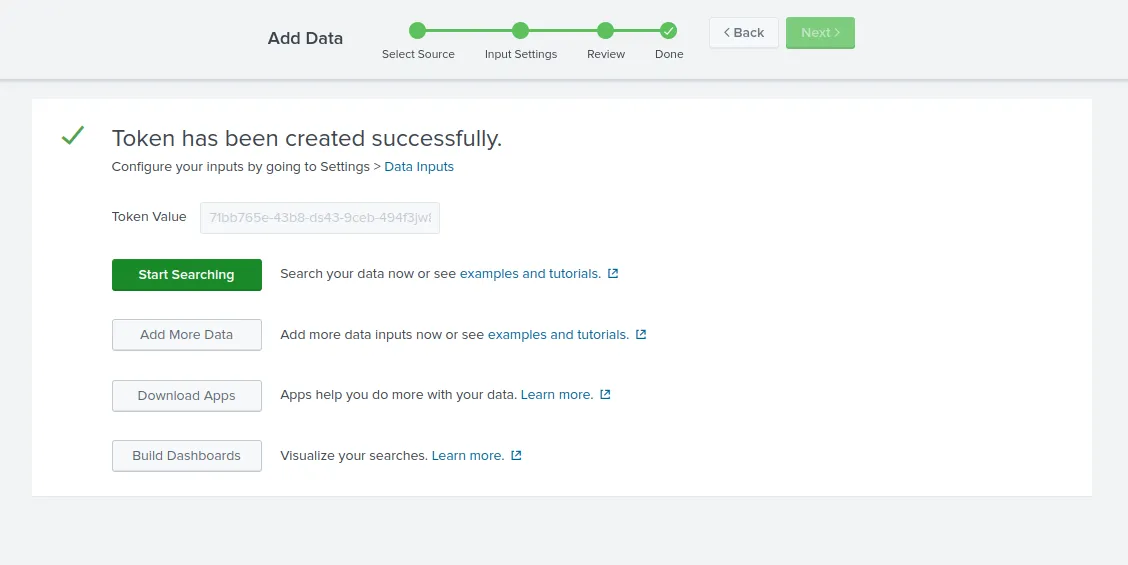This screenshot has width=1128, height=565.
Task: Click external link icon on Start Searching row
Action: coord(613,274)
